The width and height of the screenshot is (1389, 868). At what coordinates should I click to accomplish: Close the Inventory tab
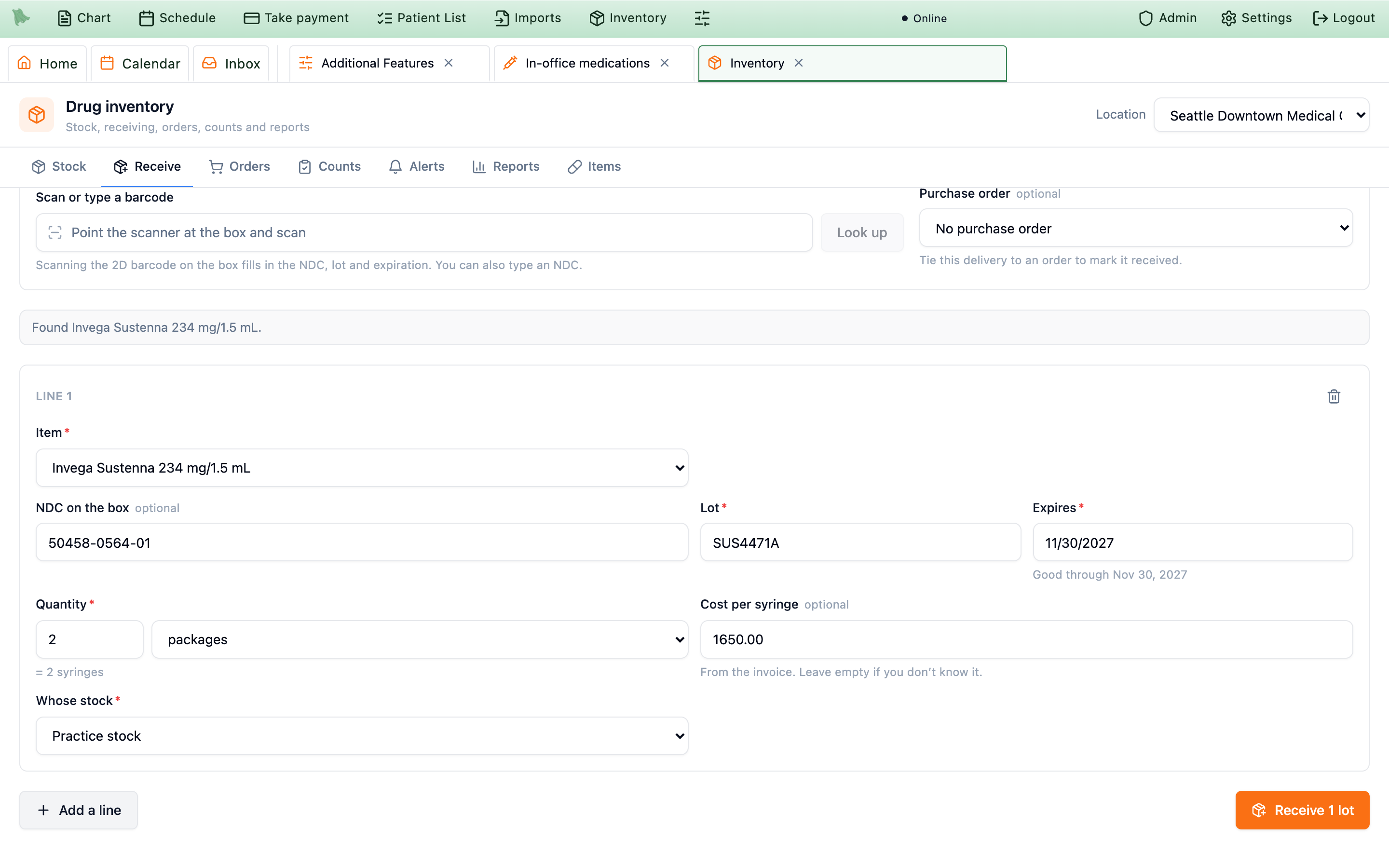pos(798,63)
